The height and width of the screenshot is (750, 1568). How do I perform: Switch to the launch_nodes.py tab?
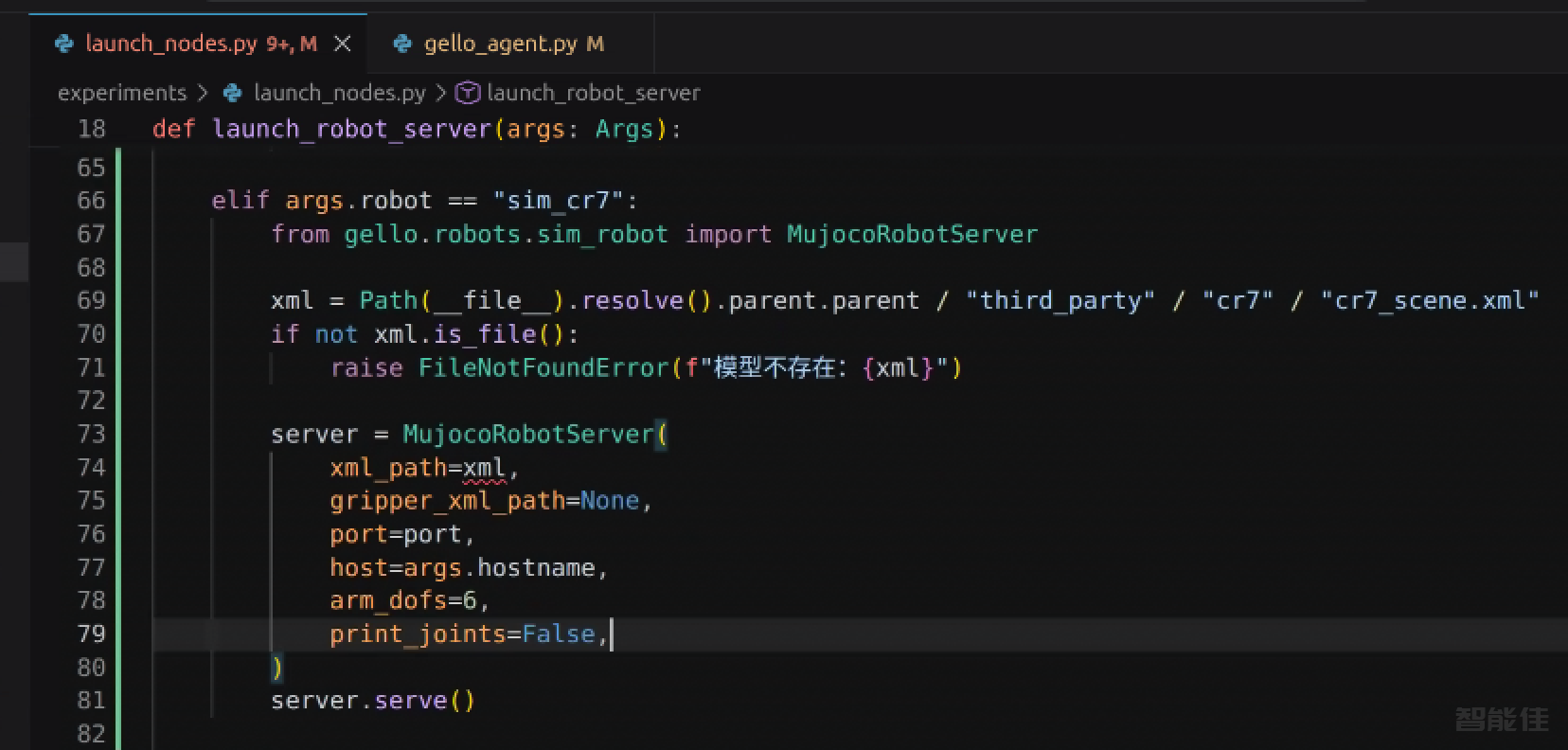198,44
